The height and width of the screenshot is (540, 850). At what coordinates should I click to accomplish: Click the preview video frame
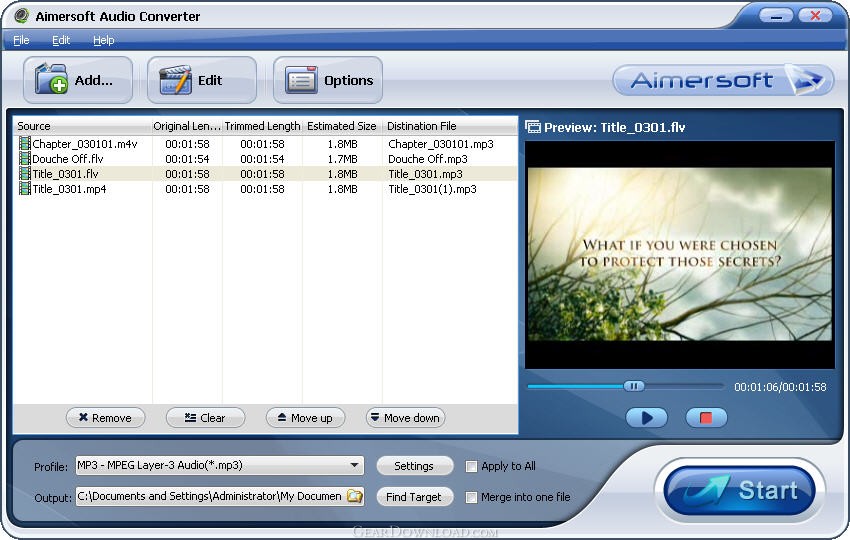coord(680,254)
